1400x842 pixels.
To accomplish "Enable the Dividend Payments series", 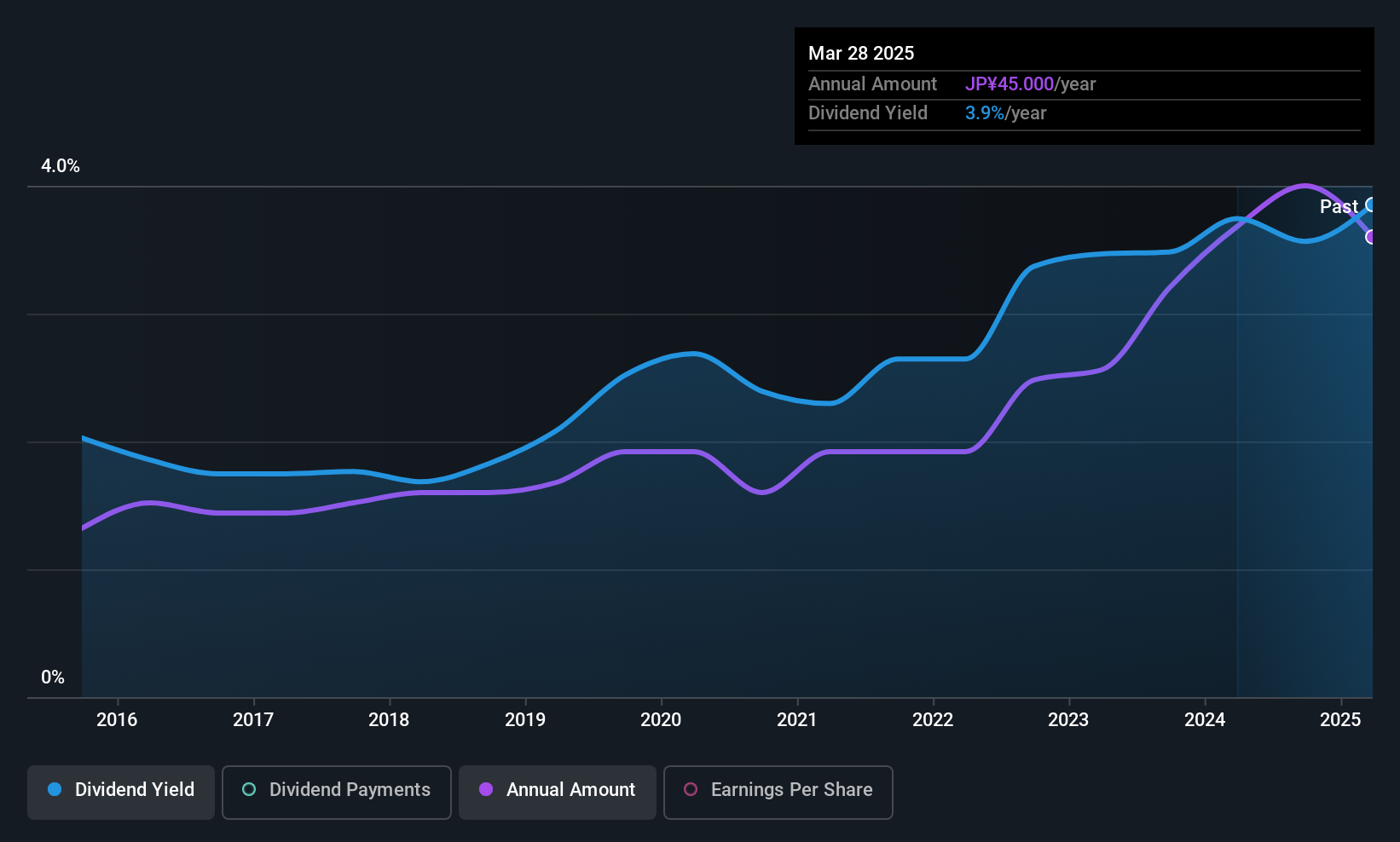I will click(x=336, y=792).
